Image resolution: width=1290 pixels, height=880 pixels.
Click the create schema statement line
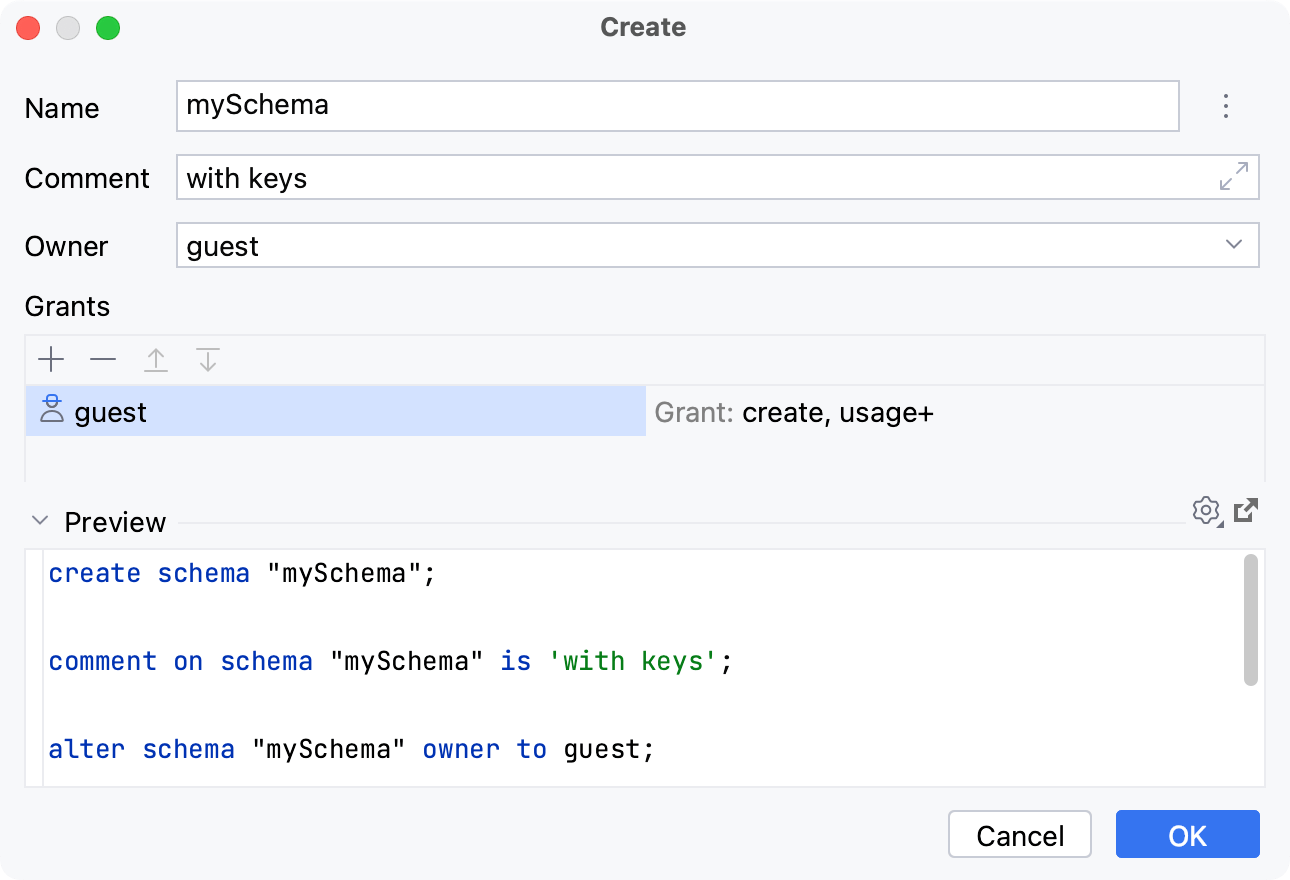(x=240, y=573)
